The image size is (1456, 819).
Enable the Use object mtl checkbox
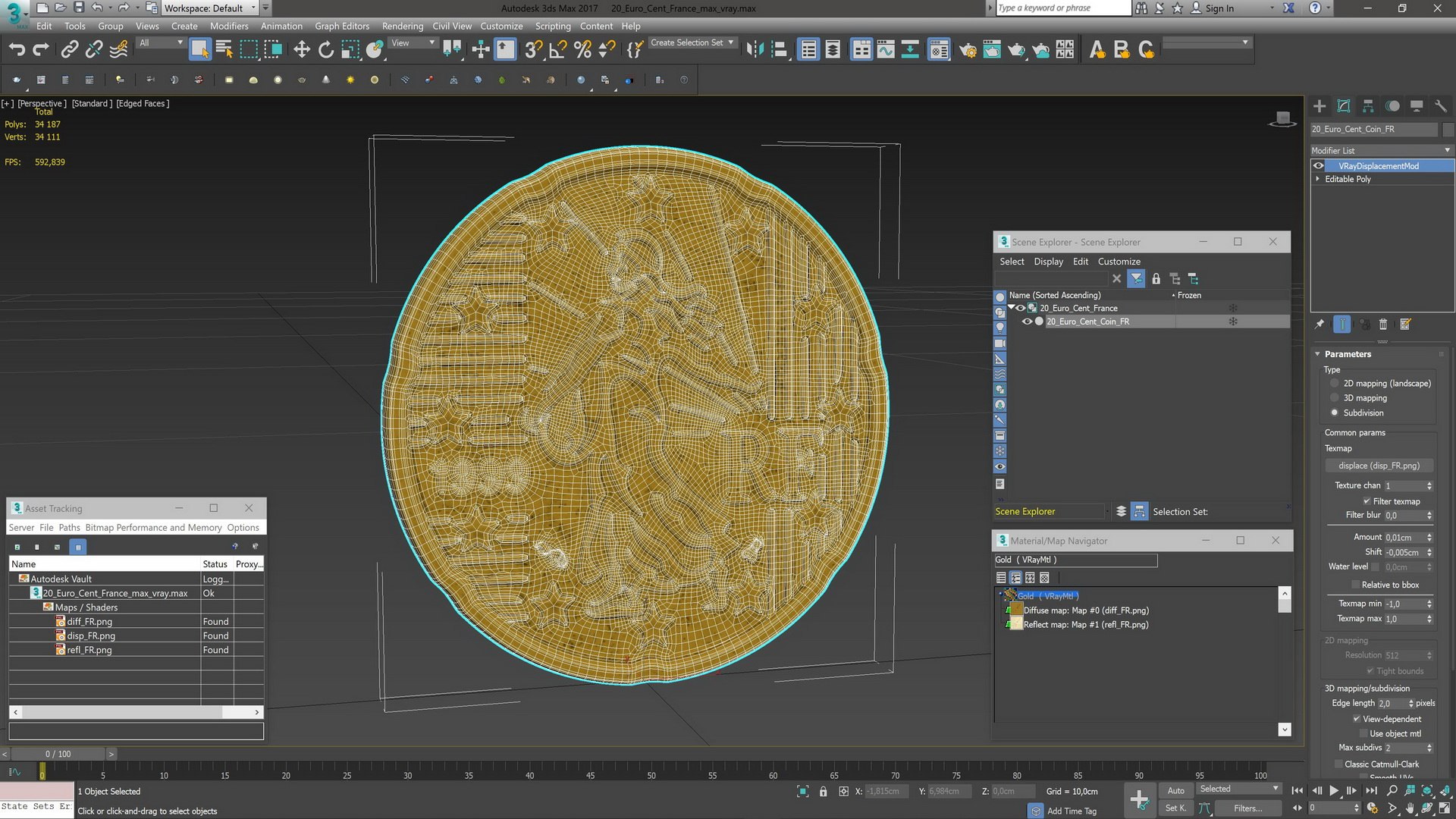coord(1363,733)
